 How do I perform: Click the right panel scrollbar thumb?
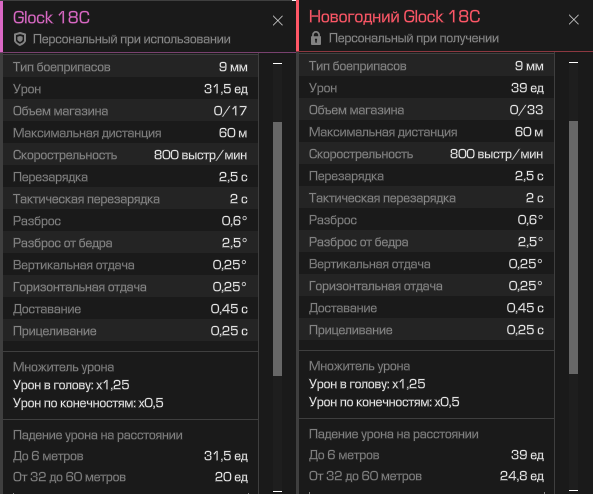(573, 247)
